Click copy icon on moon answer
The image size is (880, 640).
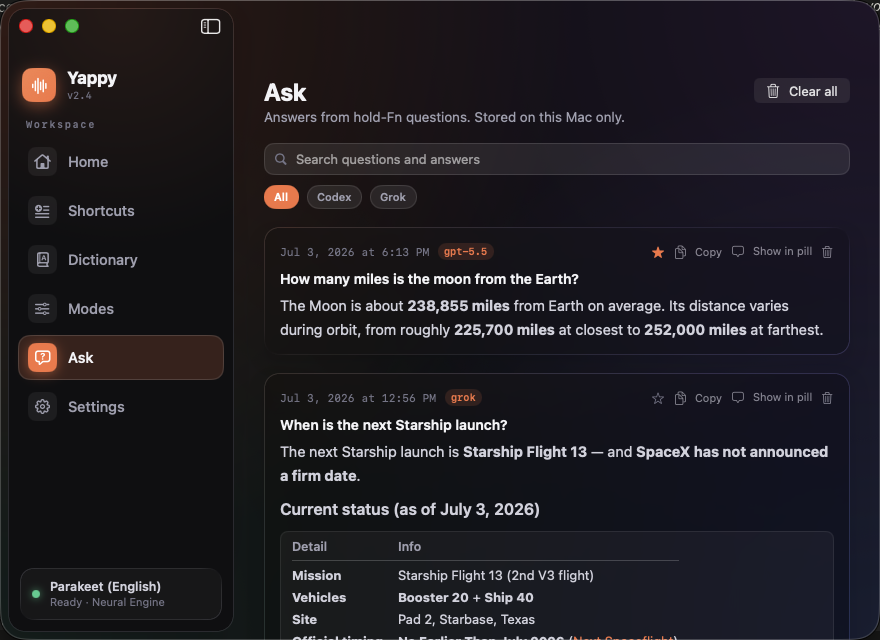pyautogui.click(x=680, y=252)
